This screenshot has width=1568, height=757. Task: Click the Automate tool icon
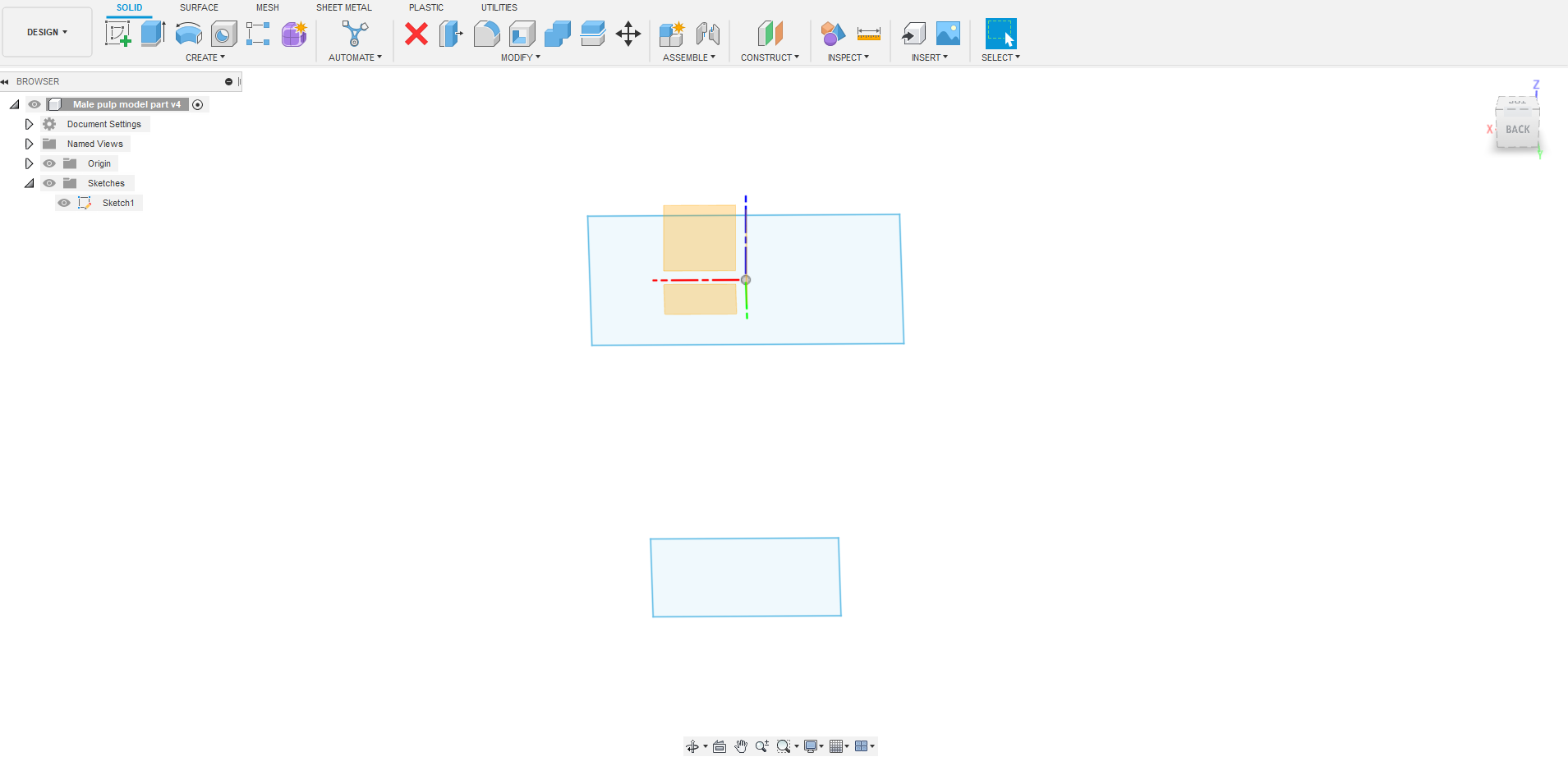[x=355, y=34]
